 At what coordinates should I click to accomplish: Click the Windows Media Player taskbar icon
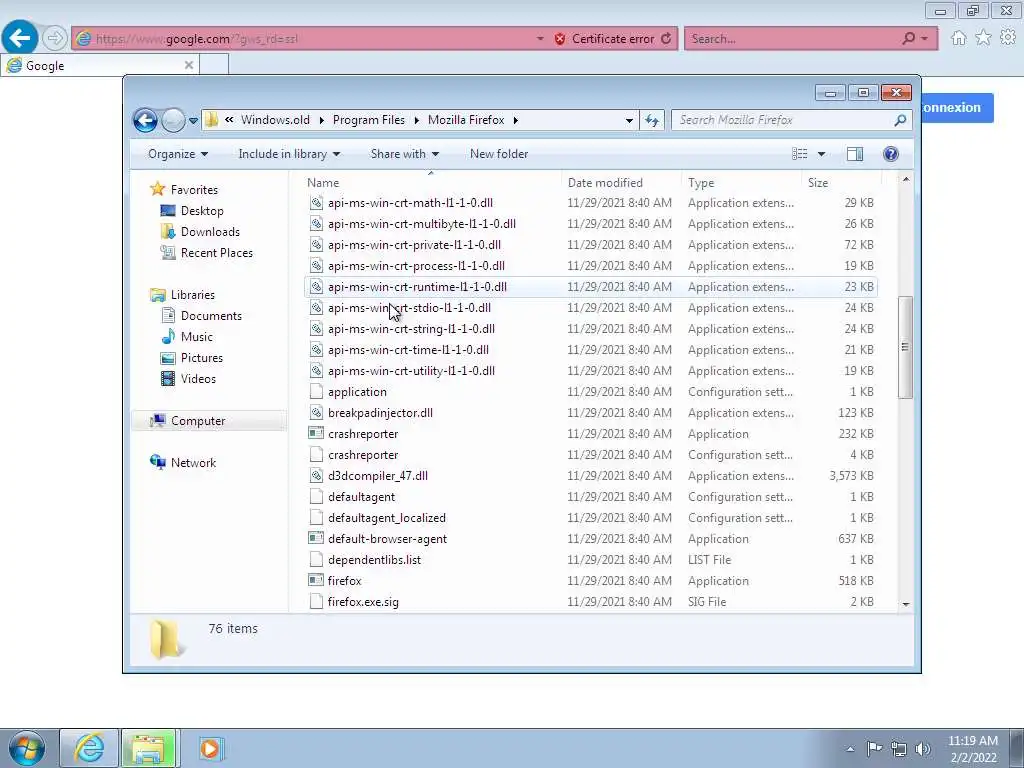point(210,748)
